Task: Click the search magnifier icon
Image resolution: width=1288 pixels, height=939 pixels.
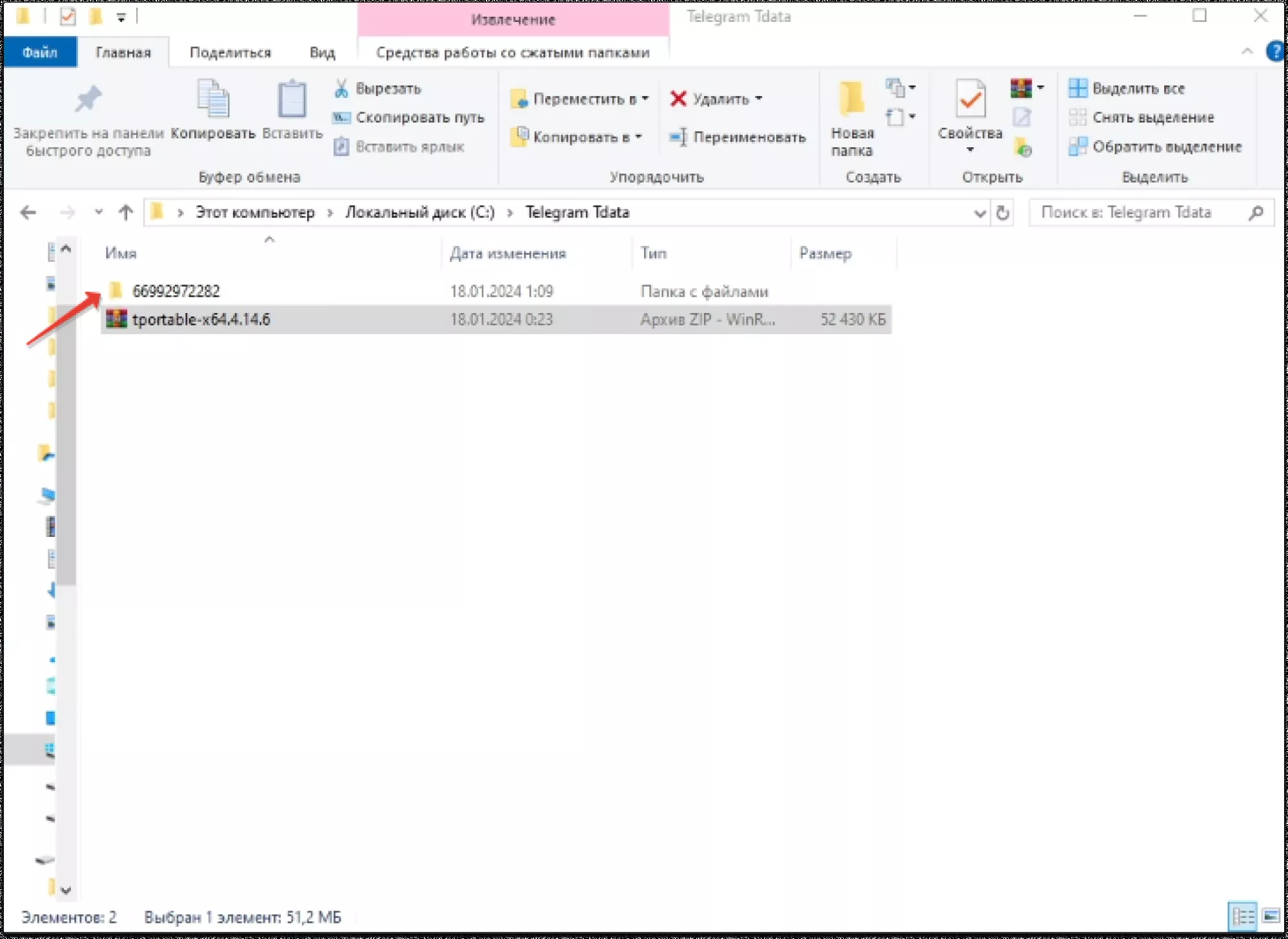Action: (x=1256, y=212)
